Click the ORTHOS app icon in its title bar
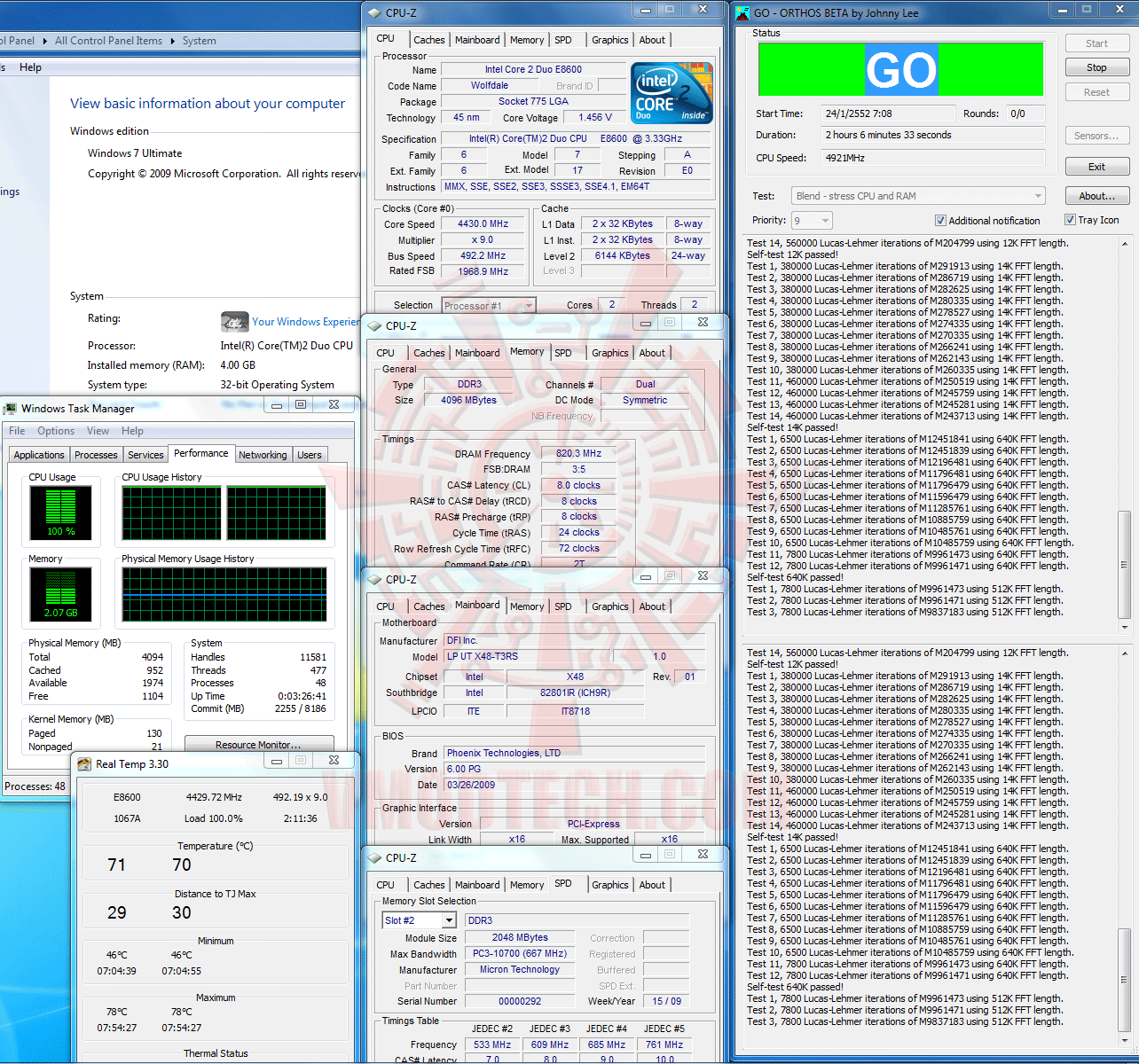 click(742, 12)
